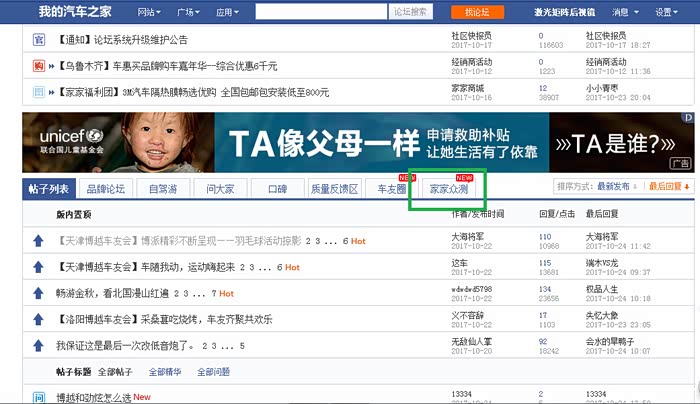Click the group icon on the 家家福利团 post
Viewport: 700px width, 404px height.
pyautogui.click(x=39, y=92)
